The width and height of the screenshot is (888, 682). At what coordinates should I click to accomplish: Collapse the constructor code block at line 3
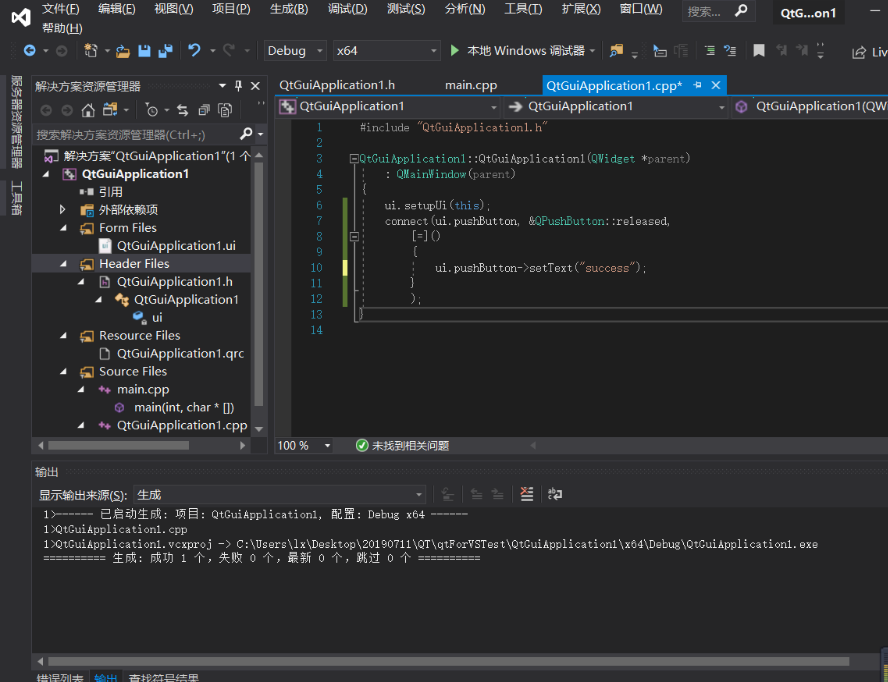(x=354, y=159)
